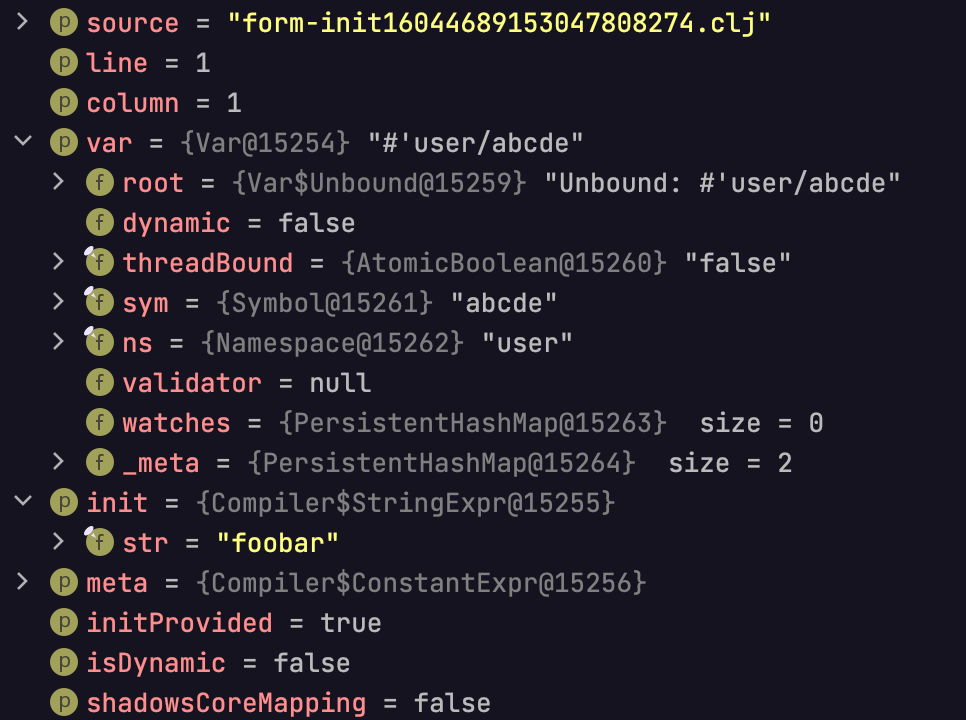Click the property icon next to shadowsCoreMapping
Viewport: 966px width, 720px height.
[64, 702]
